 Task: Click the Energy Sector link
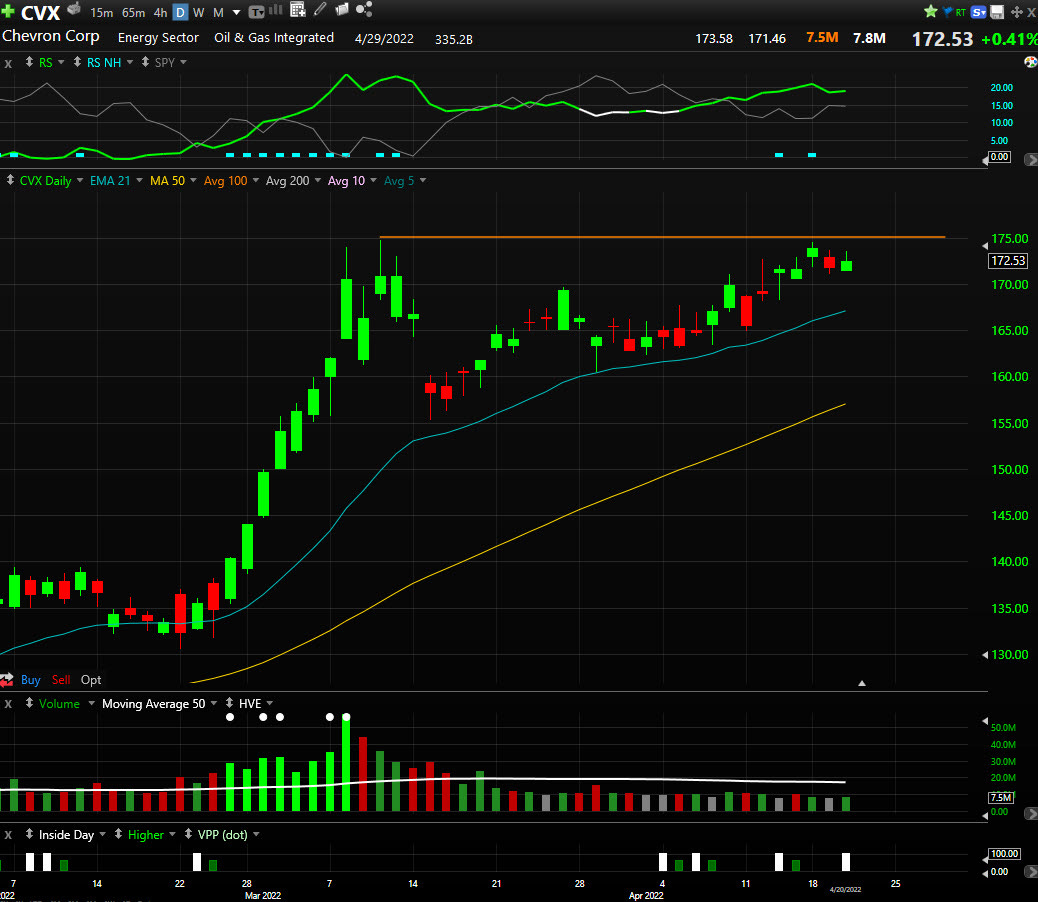click(x=158, y=38)
